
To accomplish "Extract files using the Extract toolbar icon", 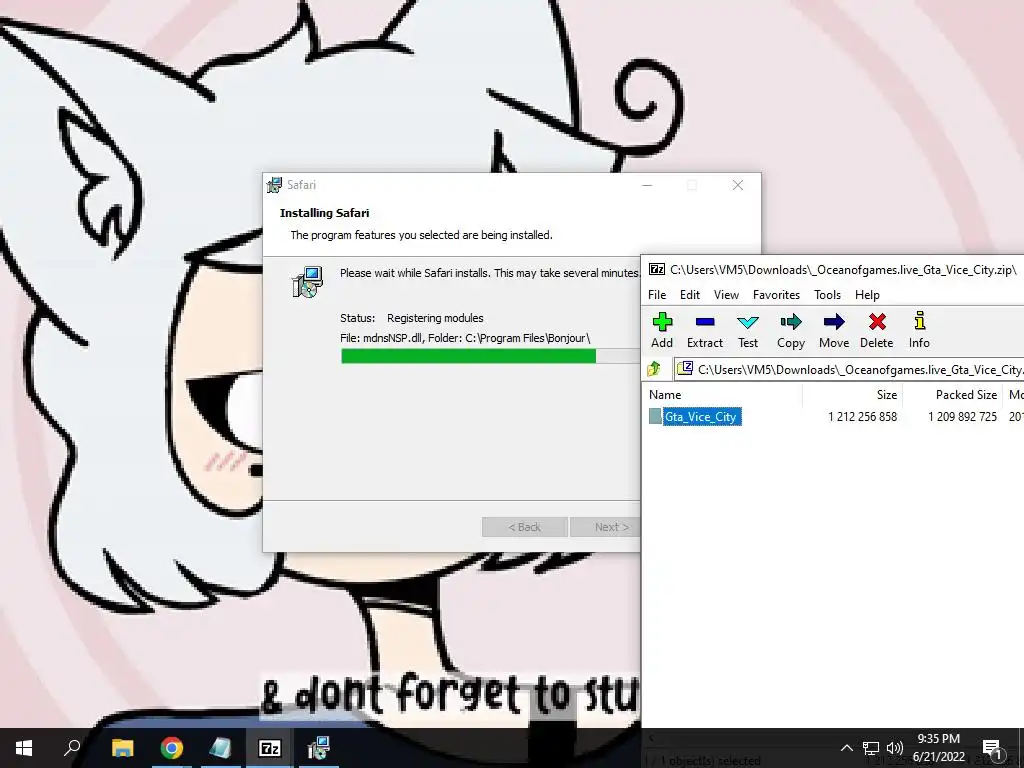I will [x=705, y=330].
